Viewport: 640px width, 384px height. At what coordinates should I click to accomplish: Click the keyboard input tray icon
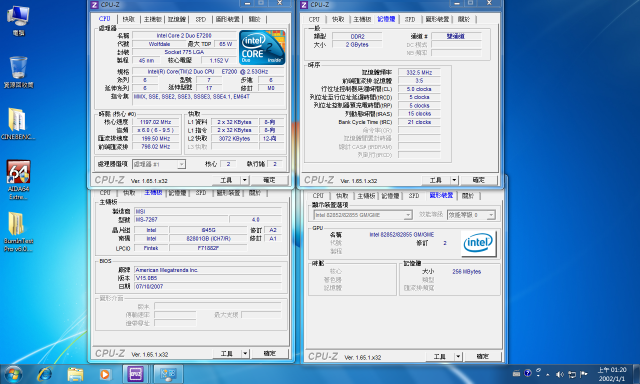516,373
